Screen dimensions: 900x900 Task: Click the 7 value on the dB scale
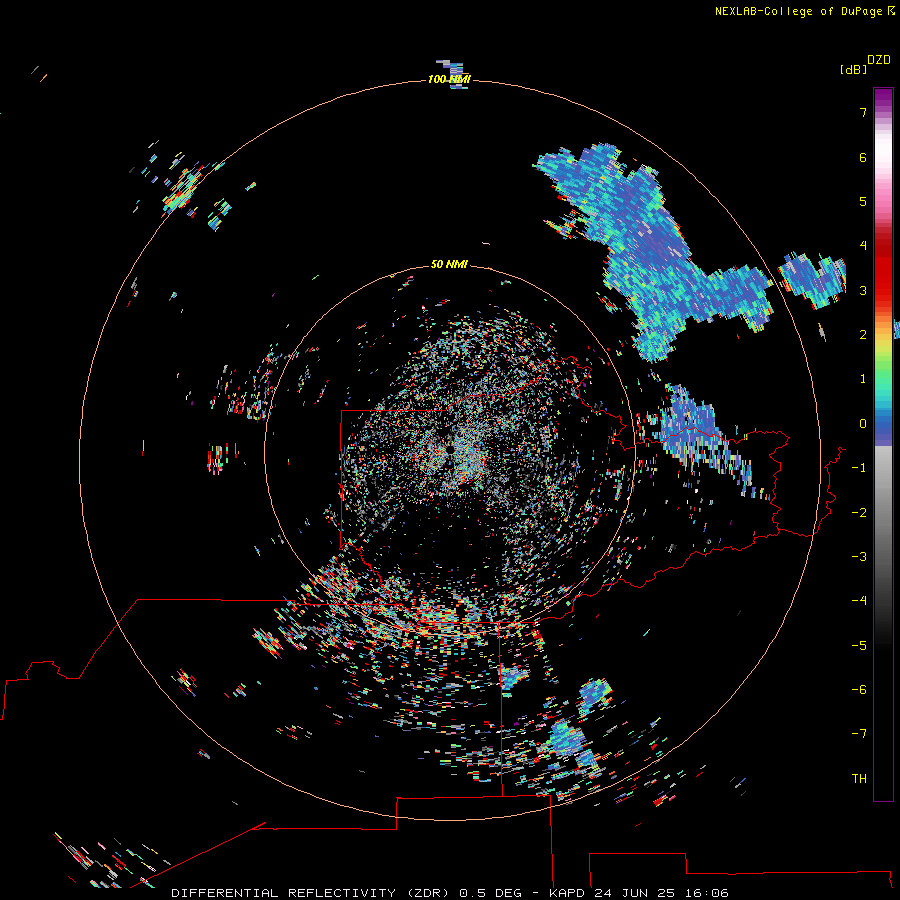pyautogui.click(x=863, y=112)
